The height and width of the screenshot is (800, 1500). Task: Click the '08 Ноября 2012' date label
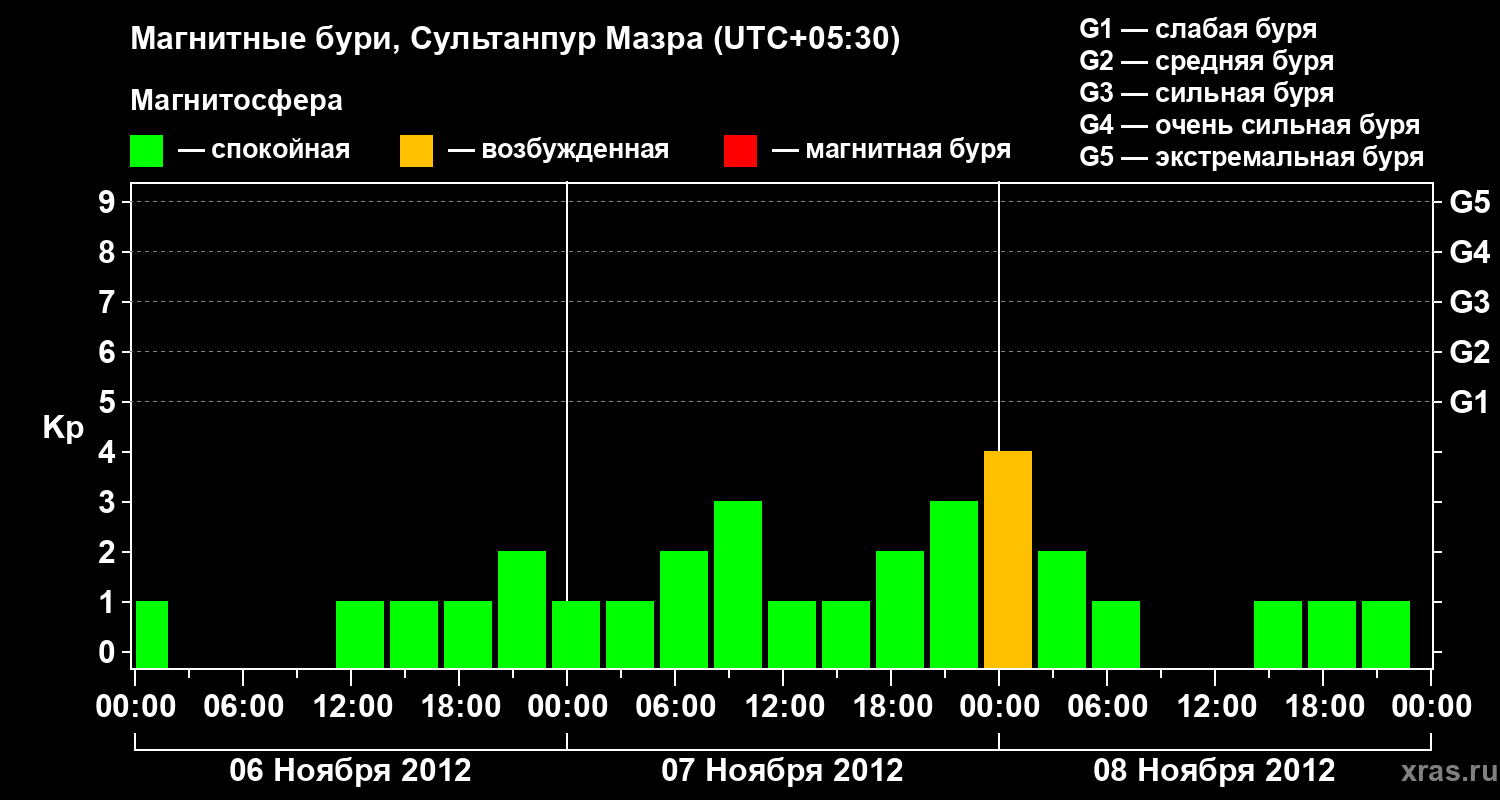tap(1214, 771)
